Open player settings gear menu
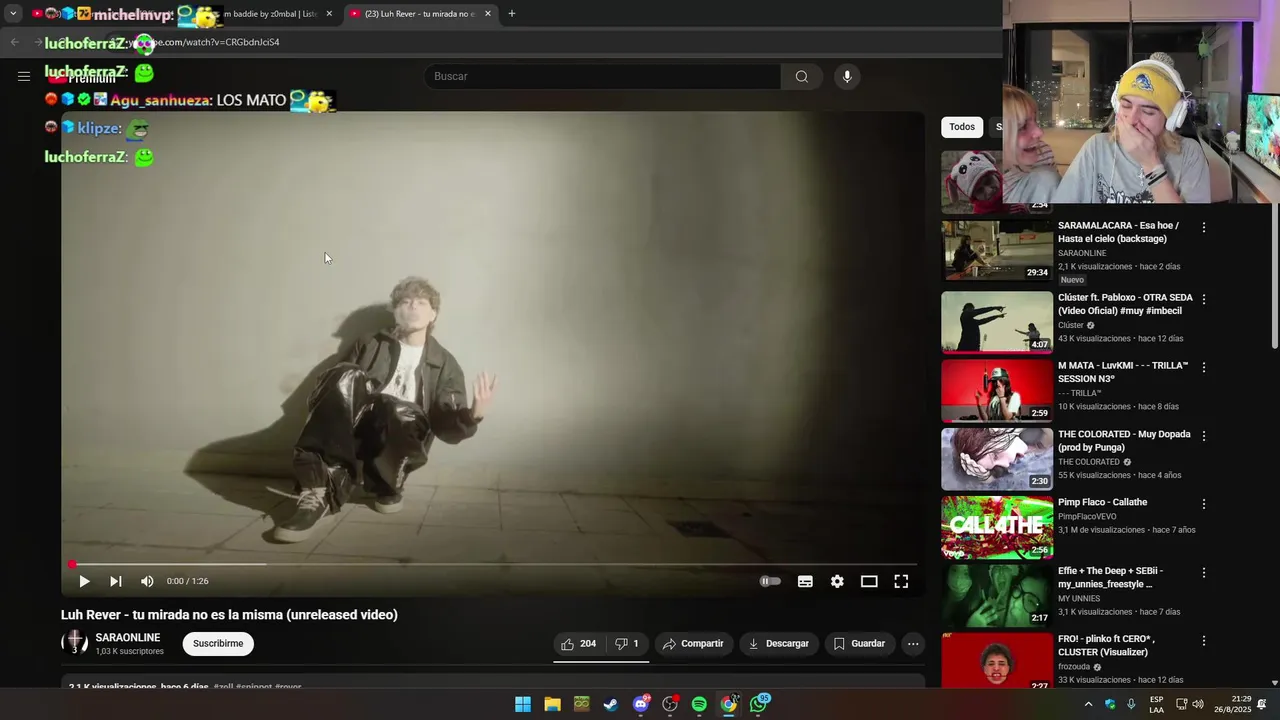 click(x=837, y=581)
